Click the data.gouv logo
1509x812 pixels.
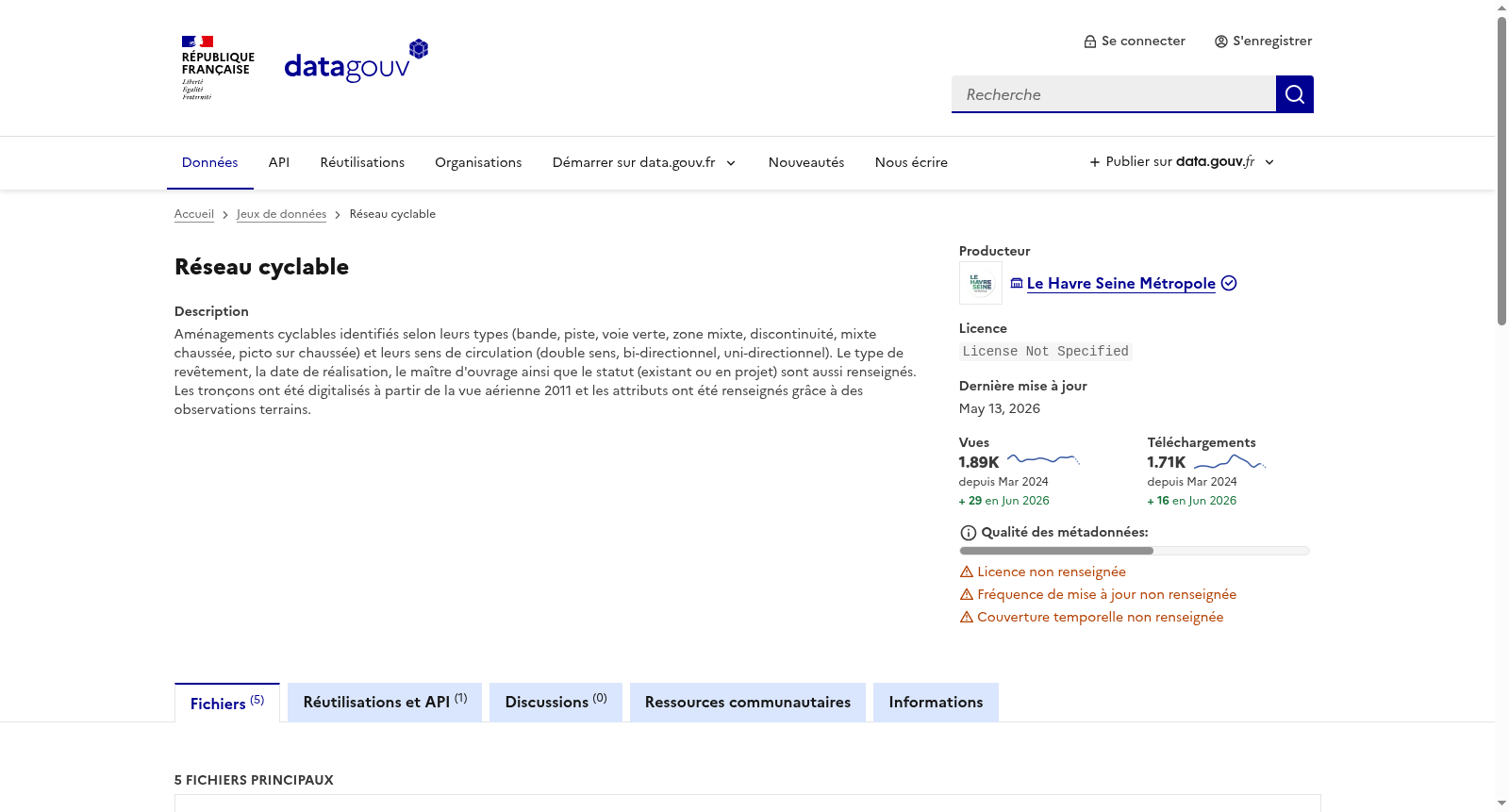[357, 61]
